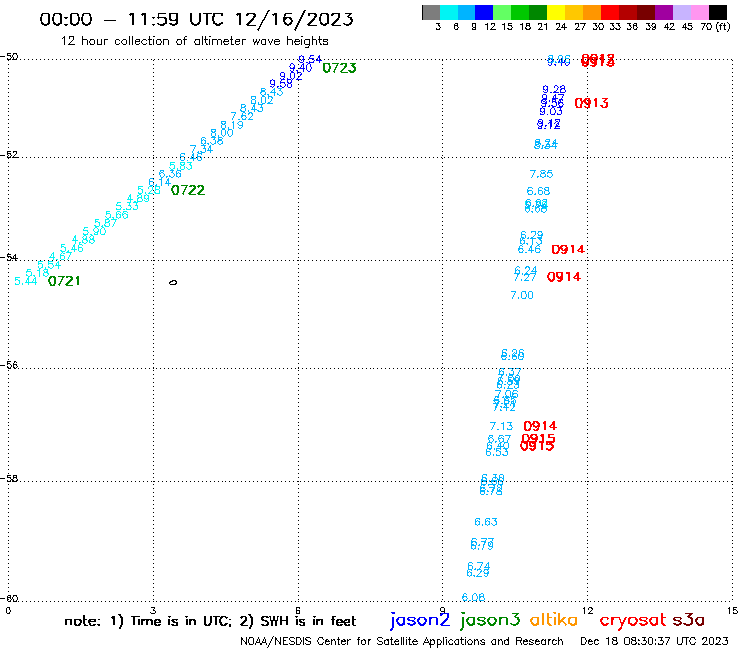The height and width of the screenshot is (650, 740).
Task: Click the jason2 satellite label
Action: (420, 620)
